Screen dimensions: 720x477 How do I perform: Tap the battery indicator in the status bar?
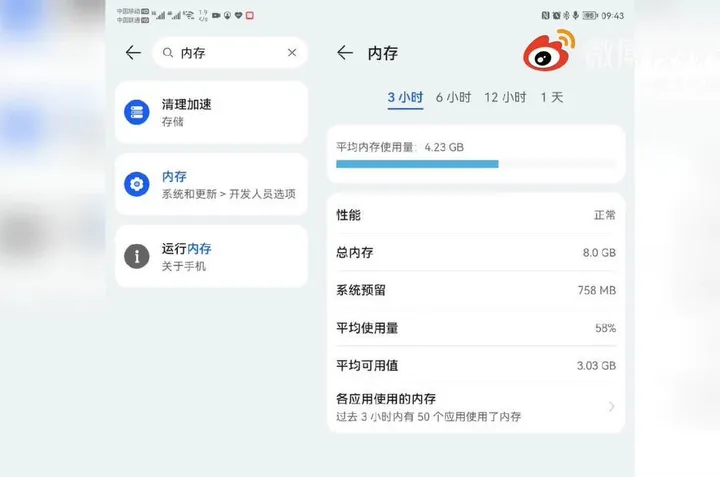click(x=590, y=16)
